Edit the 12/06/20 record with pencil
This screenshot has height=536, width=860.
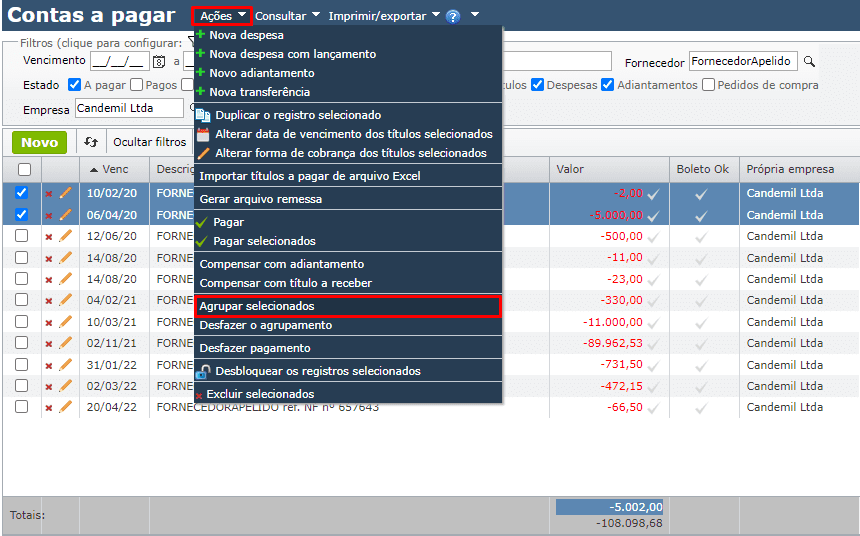click(65, 236)
